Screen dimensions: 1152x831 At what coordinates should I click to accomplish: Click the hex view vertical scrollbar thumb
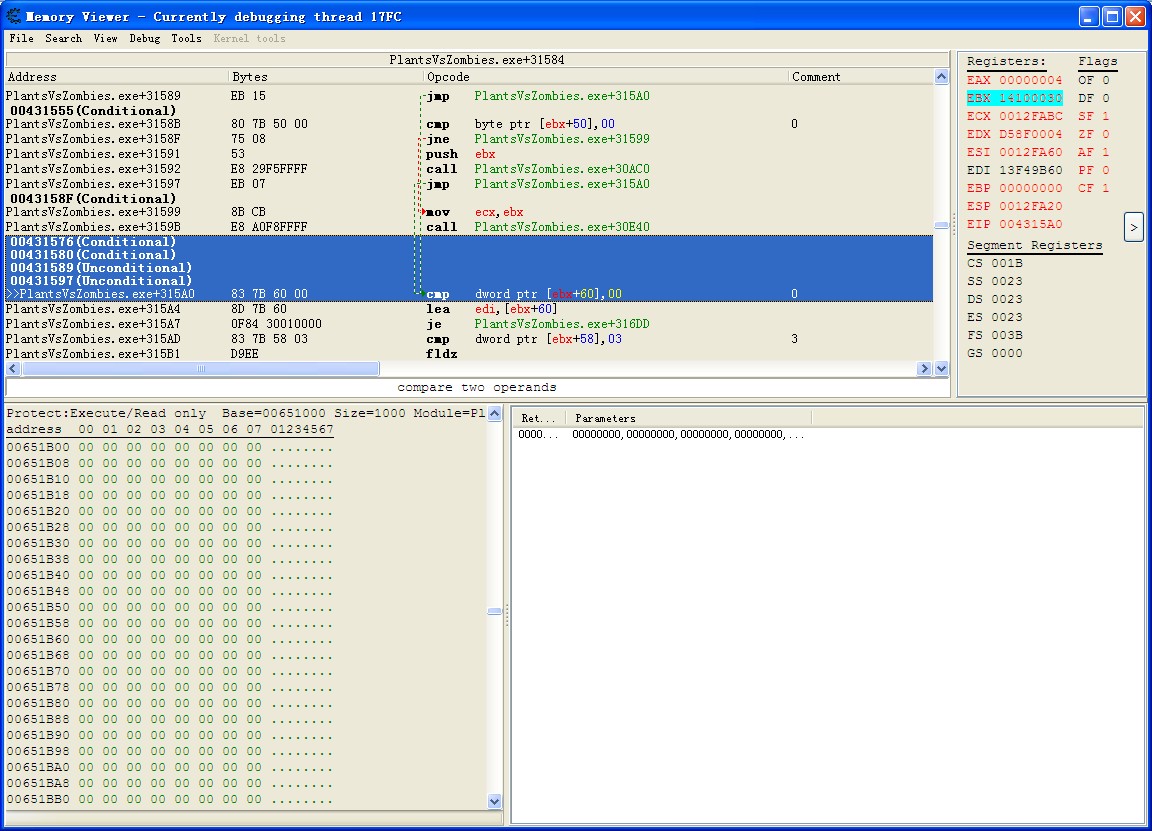point(494,611)
